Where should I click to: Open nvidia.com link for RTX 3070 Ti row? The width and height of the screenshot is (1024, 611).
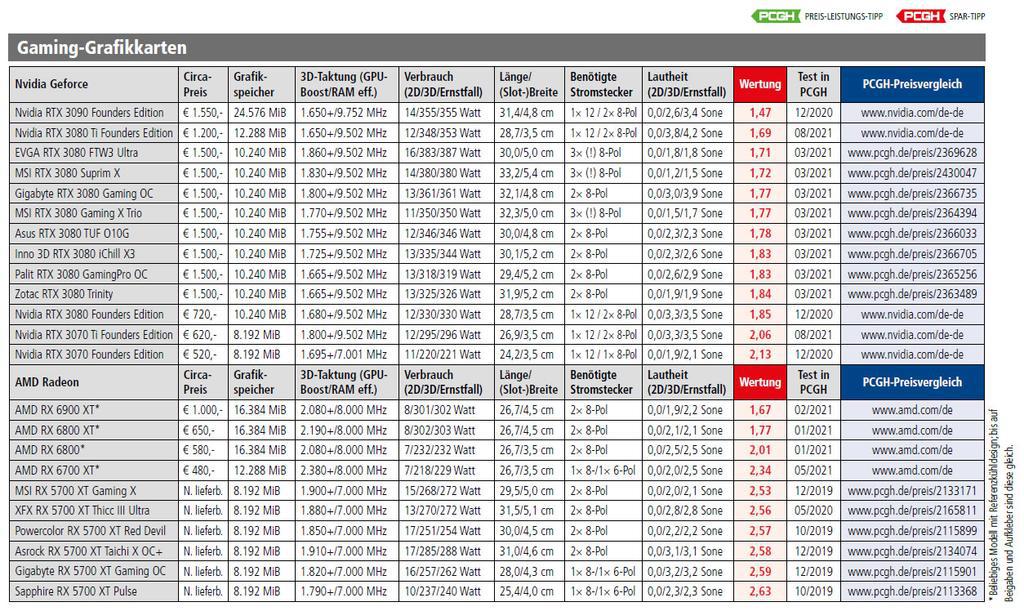point(912,335)
